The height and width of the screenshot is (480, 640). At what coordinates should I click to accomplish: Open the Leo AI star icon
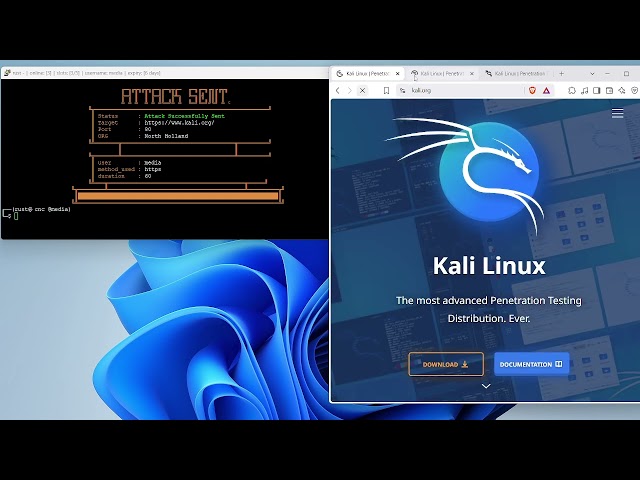pos(622,91)
